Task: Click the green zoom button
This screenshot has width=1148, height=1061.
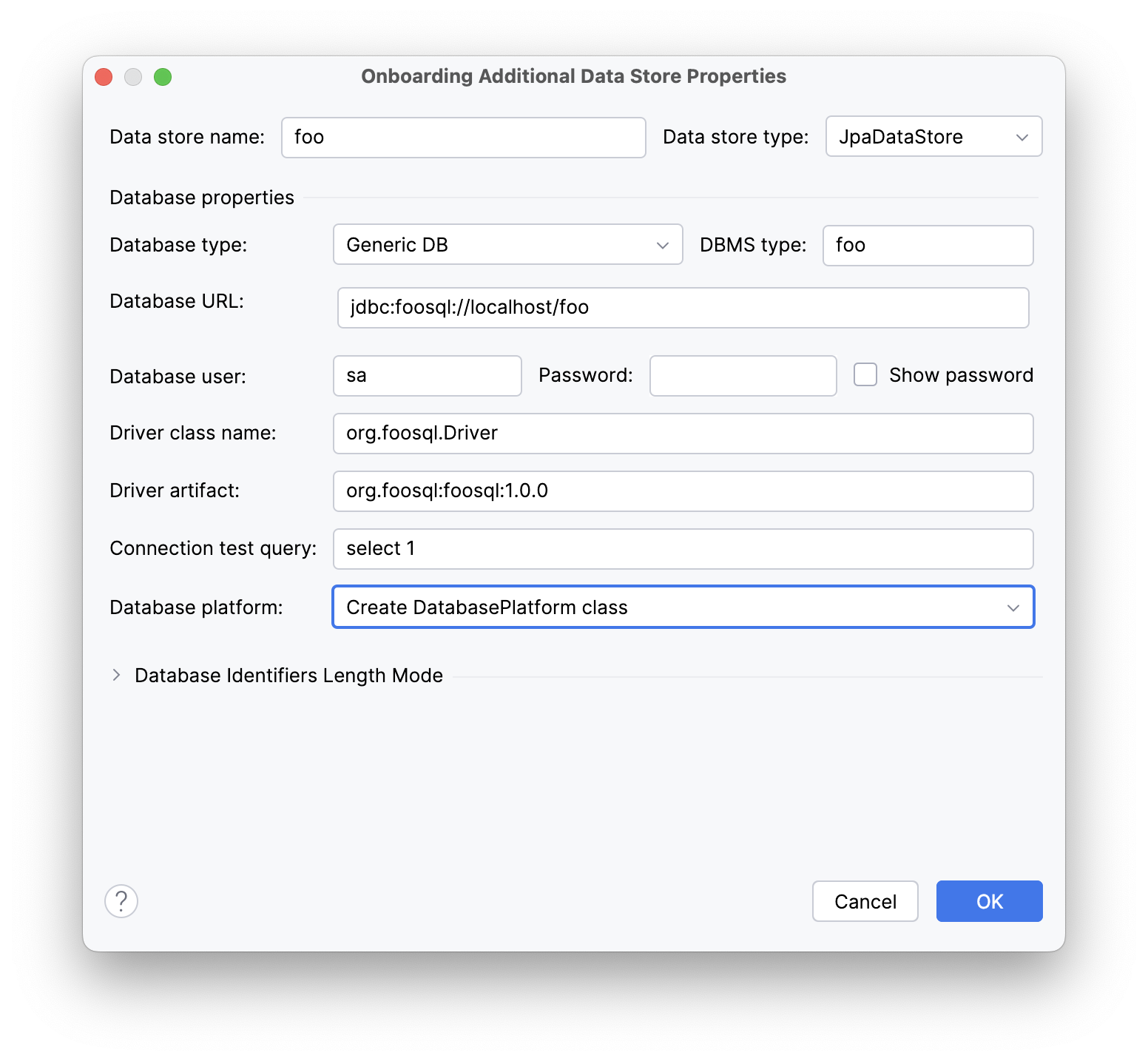Action: tap(163, 76)
